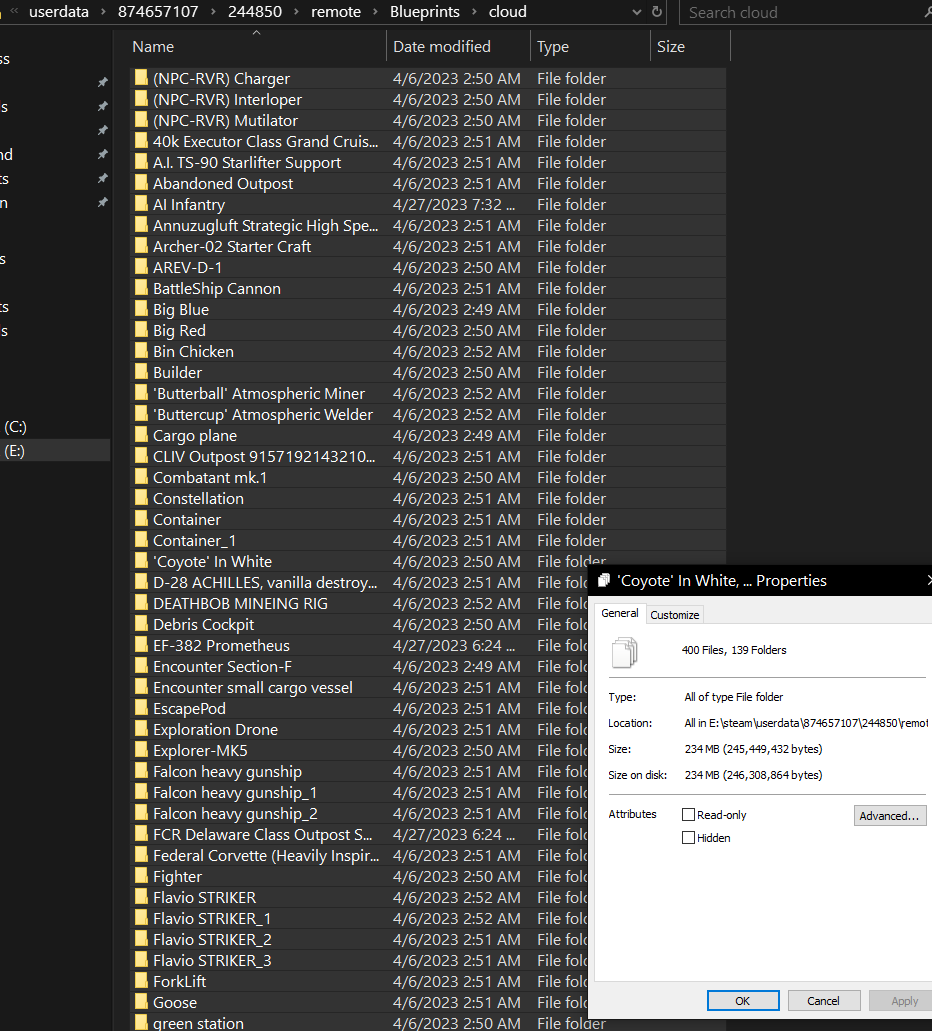Confirm Properties with the OK button
932x1031 pixels.
[x=742, y=1000]
